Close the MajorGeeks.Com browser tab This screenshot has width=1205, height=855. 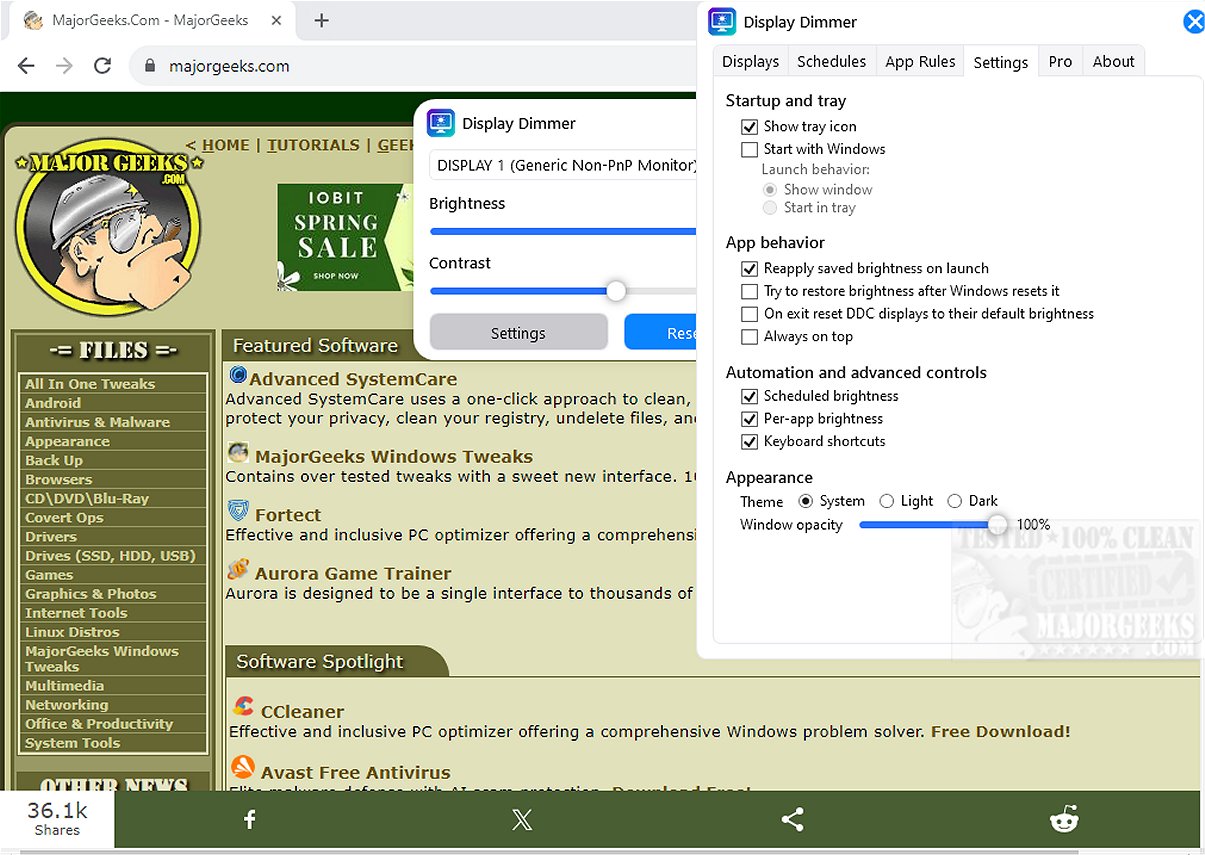[277, 20]
